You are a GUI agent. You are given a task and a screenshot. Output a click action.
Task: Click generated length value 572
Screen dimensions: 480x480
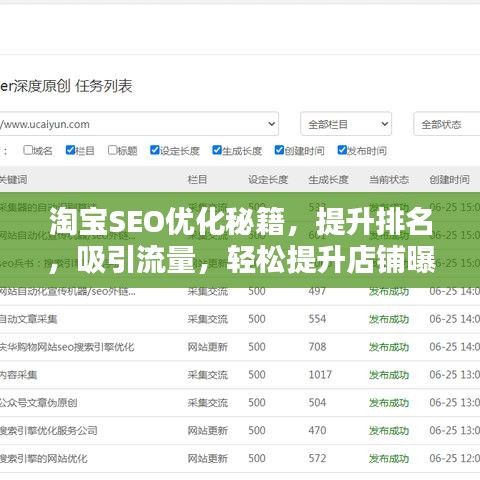[x=317, y=458]
